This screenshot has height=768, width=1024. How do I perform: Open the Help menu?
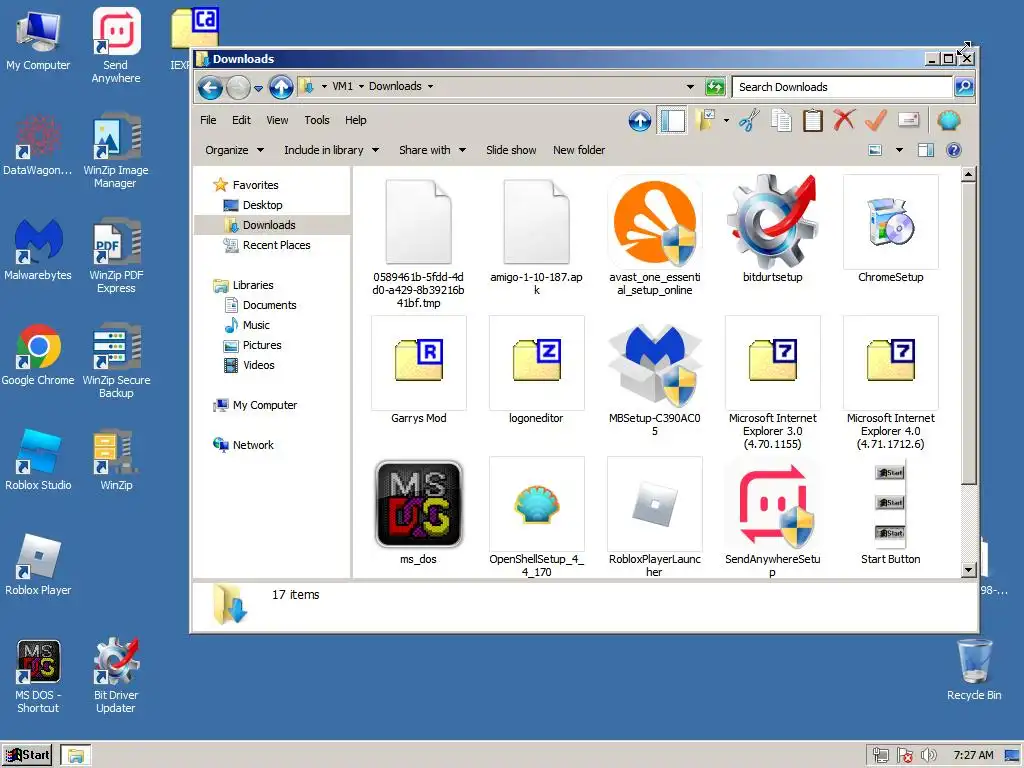(356, 120)
